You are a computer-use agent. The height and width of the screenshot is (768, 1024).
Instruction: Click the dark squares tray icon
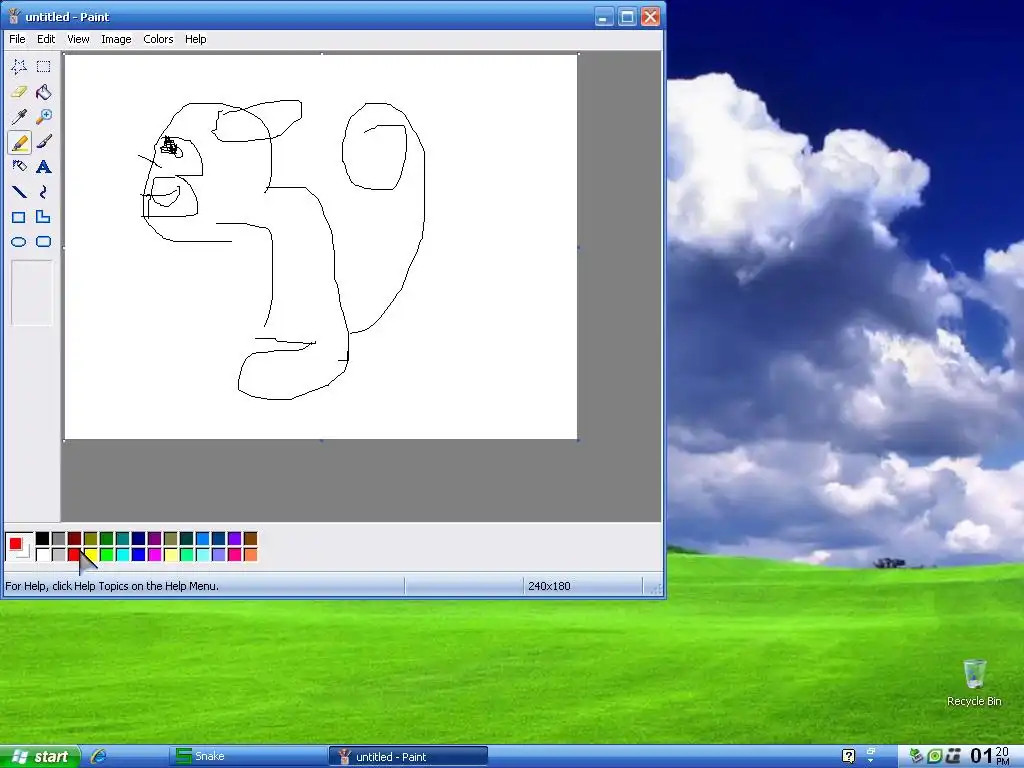tap(953, 756)
